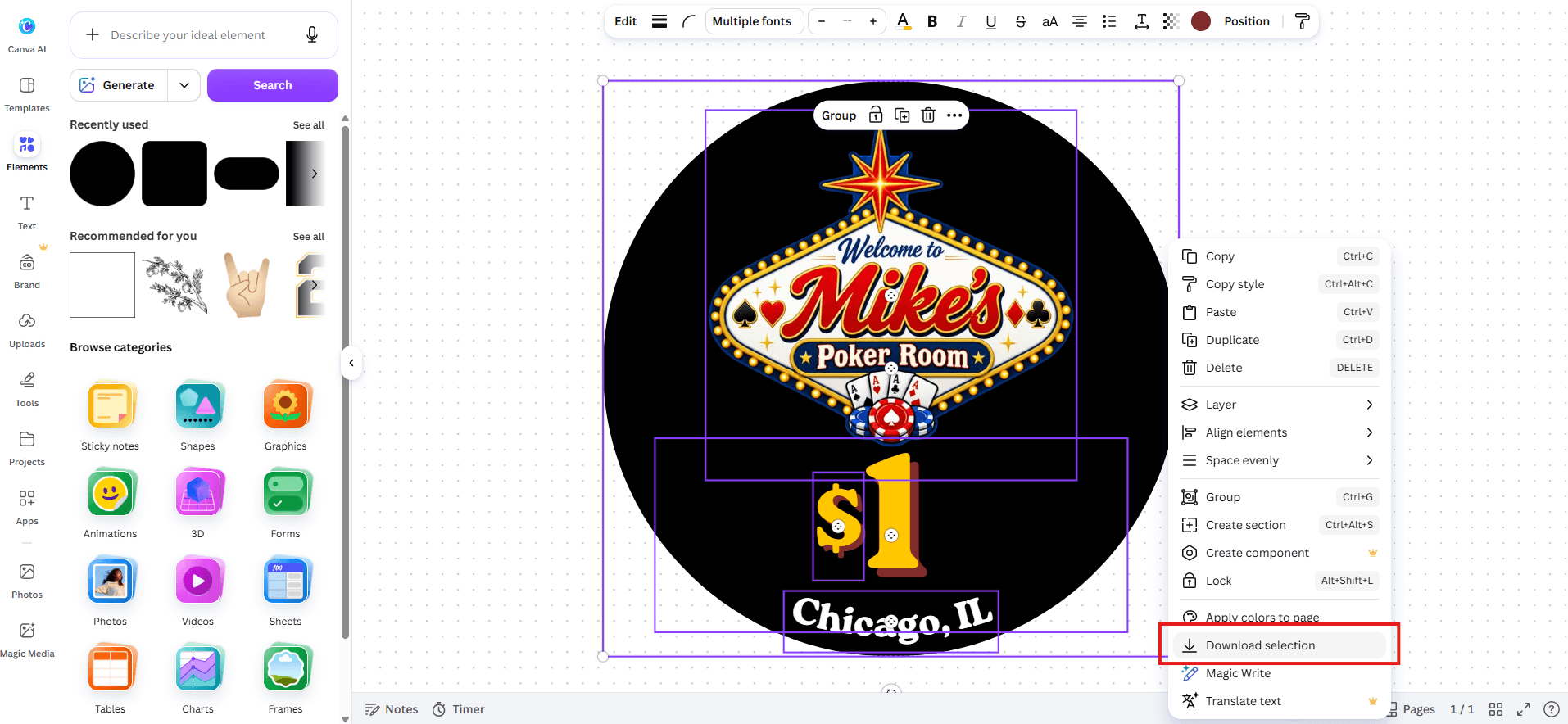Click See all next to Recently used
Screen dimensions: 1568x724
tap(309, 125)
